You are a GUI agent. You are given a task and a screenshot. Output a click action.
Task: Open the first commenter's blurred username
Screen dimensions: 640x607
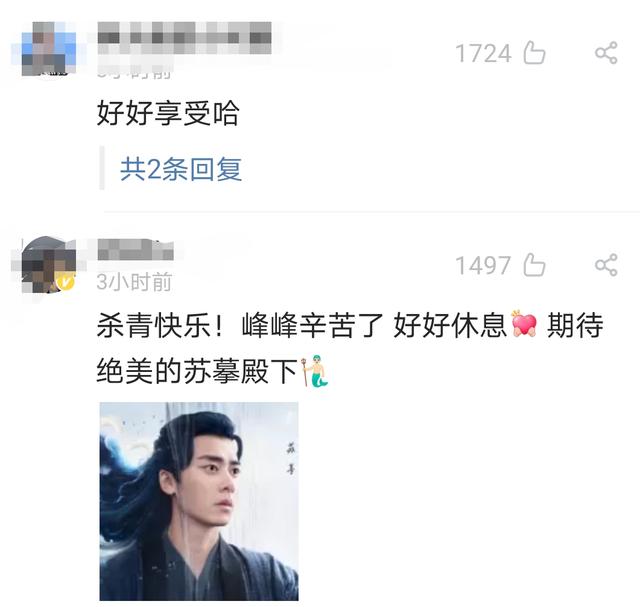coord(184,38)
